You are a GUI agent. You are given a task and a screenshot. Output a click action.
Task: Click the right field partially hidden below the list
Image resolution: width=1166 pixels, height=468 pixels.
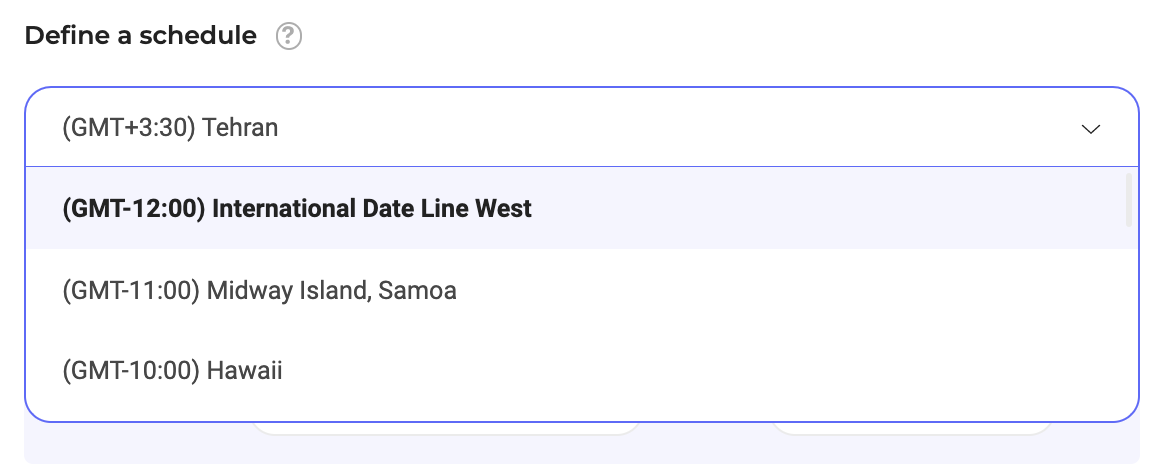tap(911, 429)
